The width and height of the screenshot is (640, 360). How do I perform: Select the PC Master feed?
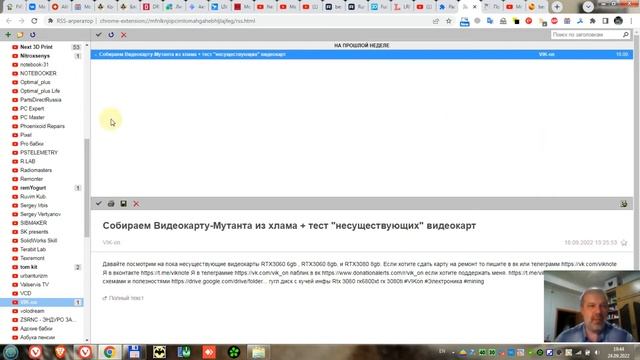(32, 118)
